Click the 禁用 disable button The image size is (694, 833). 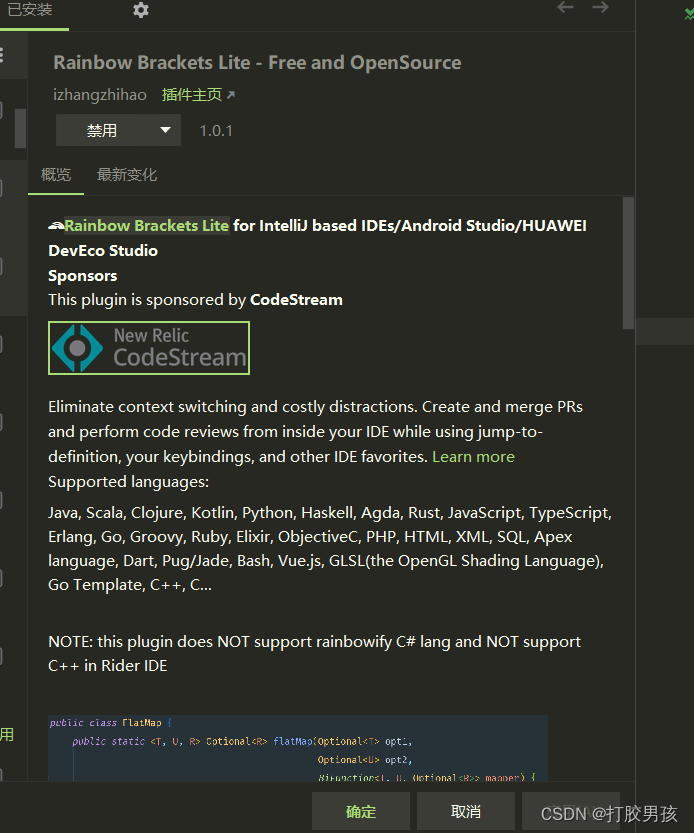click(102, 130)
